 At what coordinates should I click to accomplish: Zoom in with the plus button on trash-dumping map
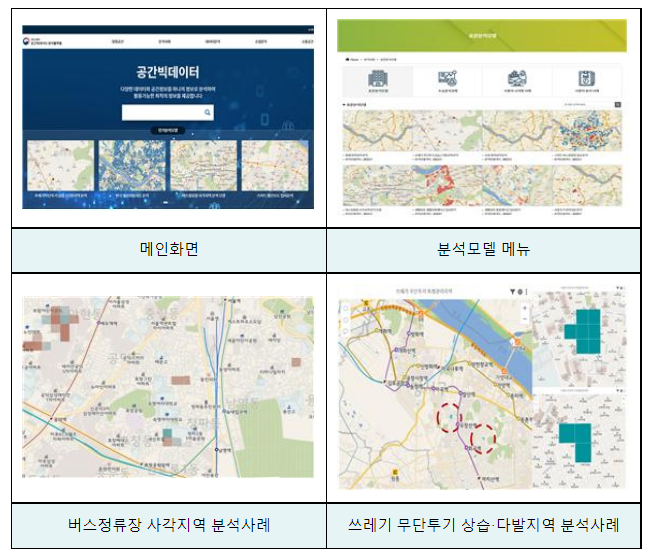[525, 308]
